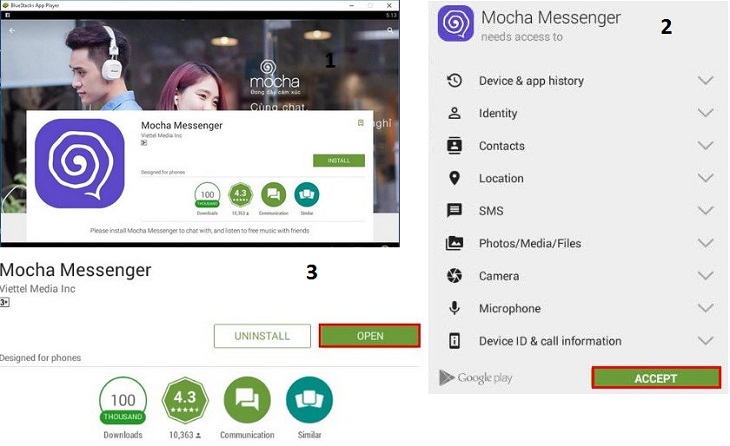Viewport: 730px width, 446px height.
Task: Click the Microphone icon
Action: (454, 308)
